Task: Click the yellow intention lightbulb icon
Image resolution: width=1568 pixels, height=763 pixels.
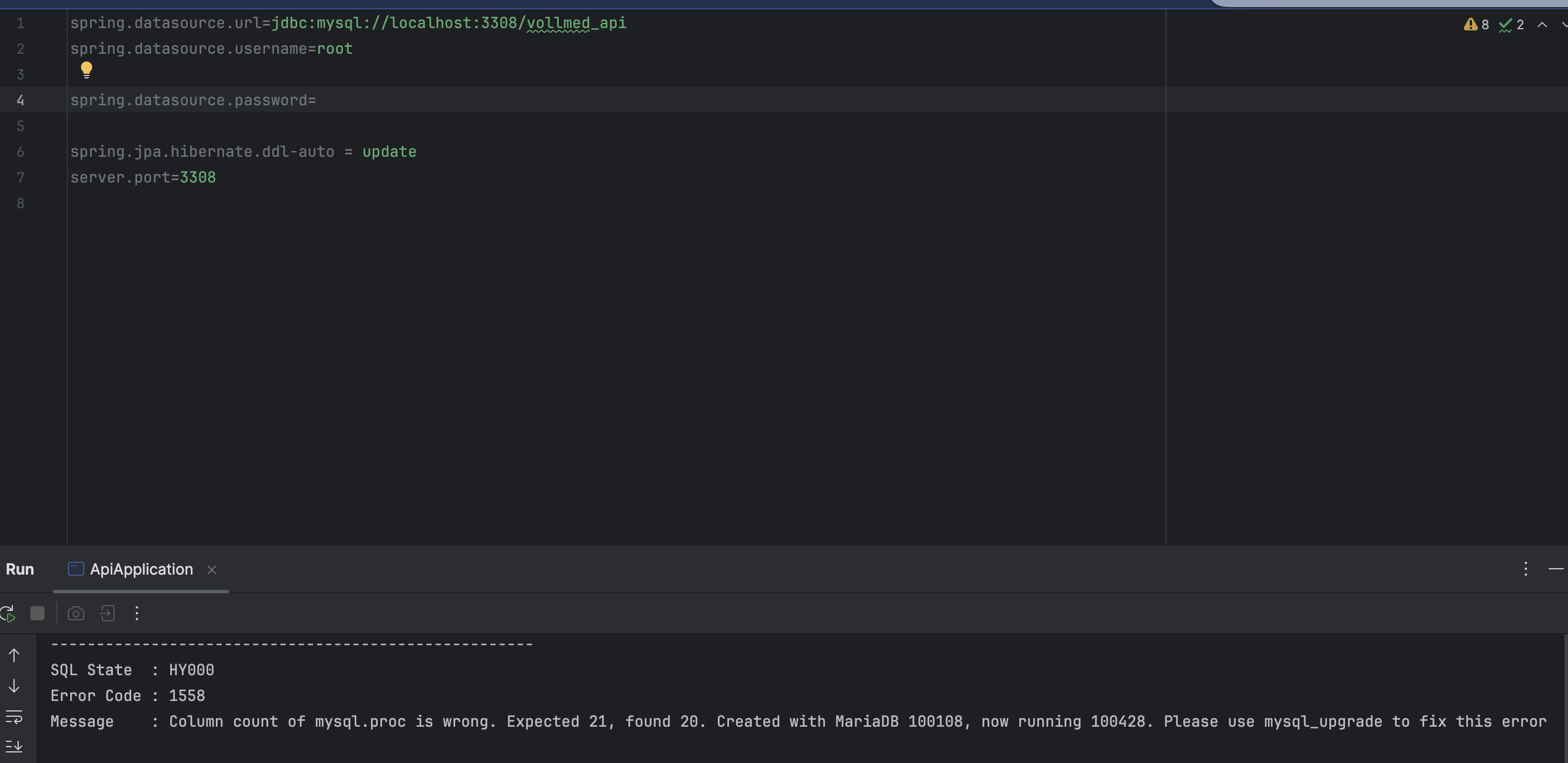Action: pos(87,70)
